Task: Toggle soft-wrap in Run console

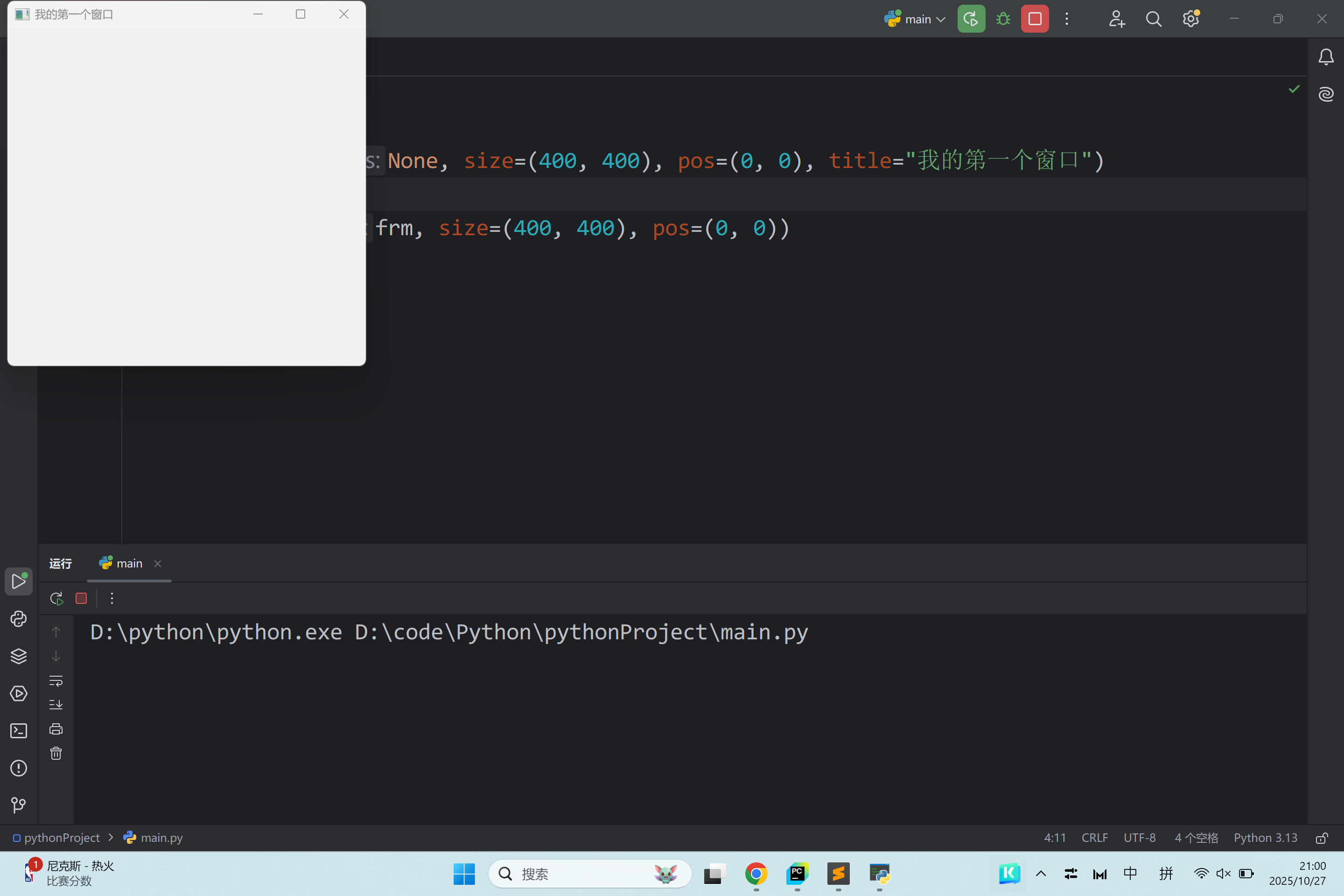Action: [x=56, y=680]
